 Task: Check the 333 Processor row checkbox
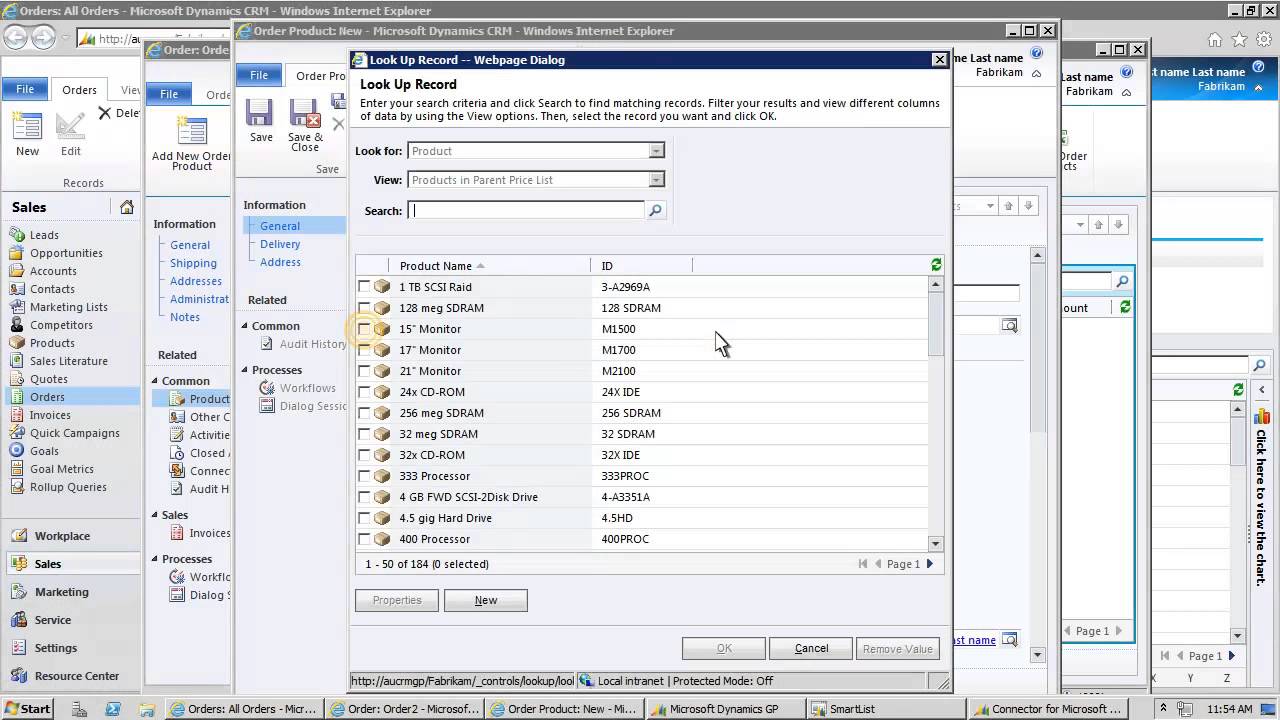pos(364,476)
